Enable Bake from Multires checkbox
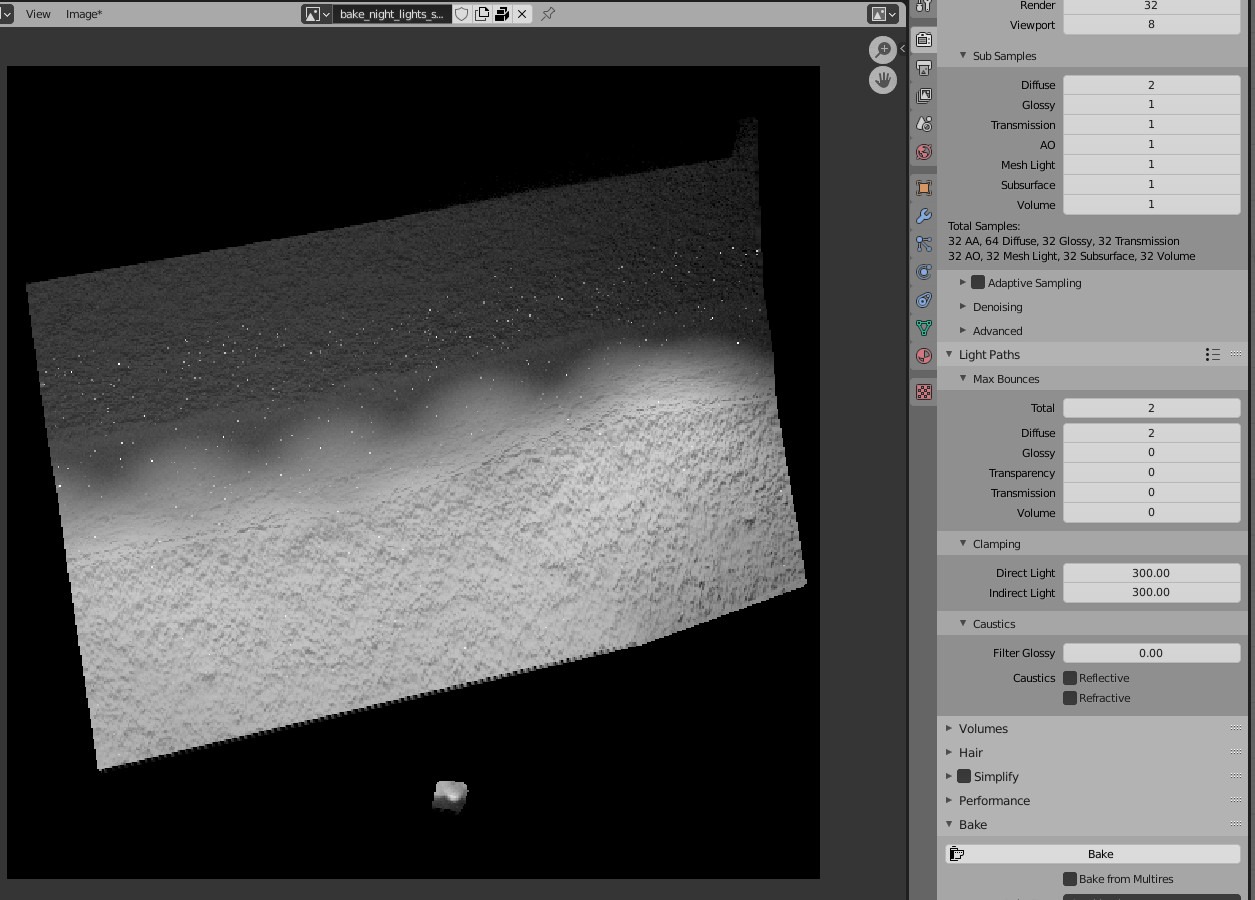This screenshot has height=900, width=1255. (x=1070, y=879)
